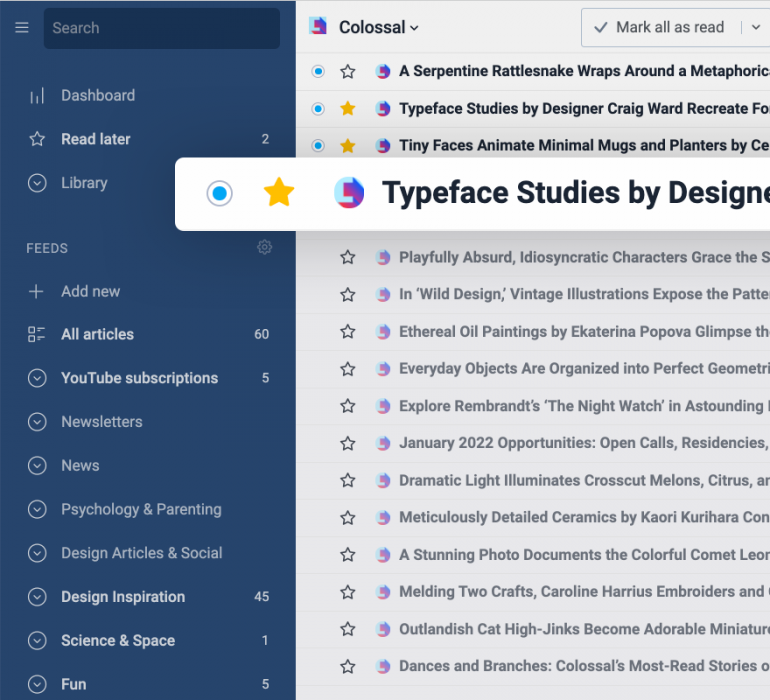
Task: Toggle unread dot on Tiny Faces article
Action: (318, 145)
